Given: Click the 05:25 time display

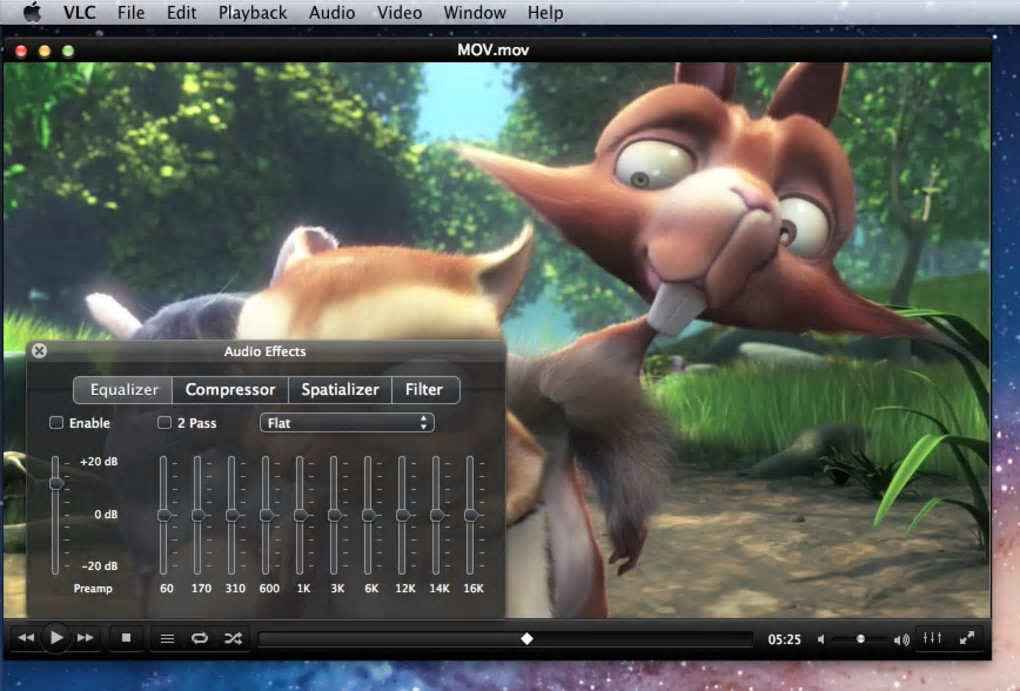Looking at the screenshot, I should click(x=784, y=640).
